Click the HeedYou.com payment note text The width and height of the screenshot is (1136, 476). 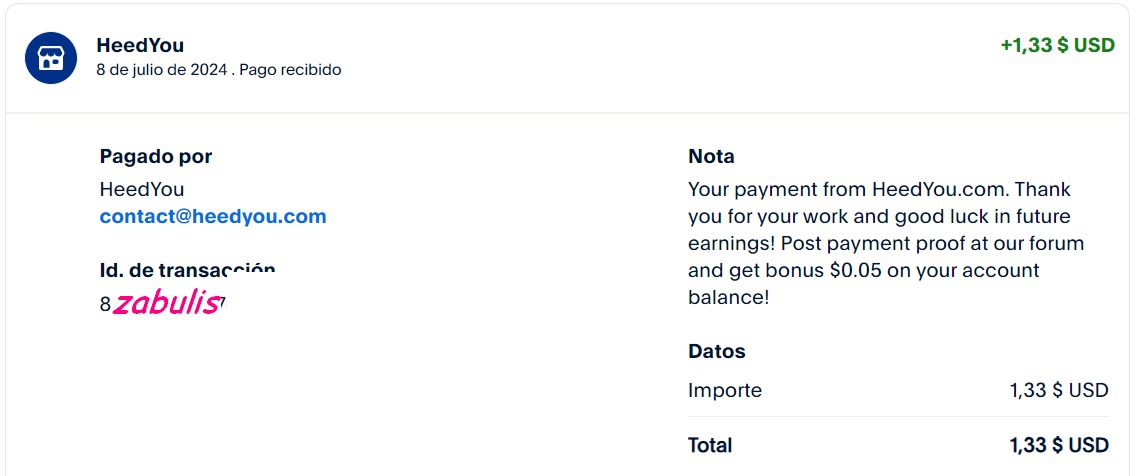tap(886, 243)
